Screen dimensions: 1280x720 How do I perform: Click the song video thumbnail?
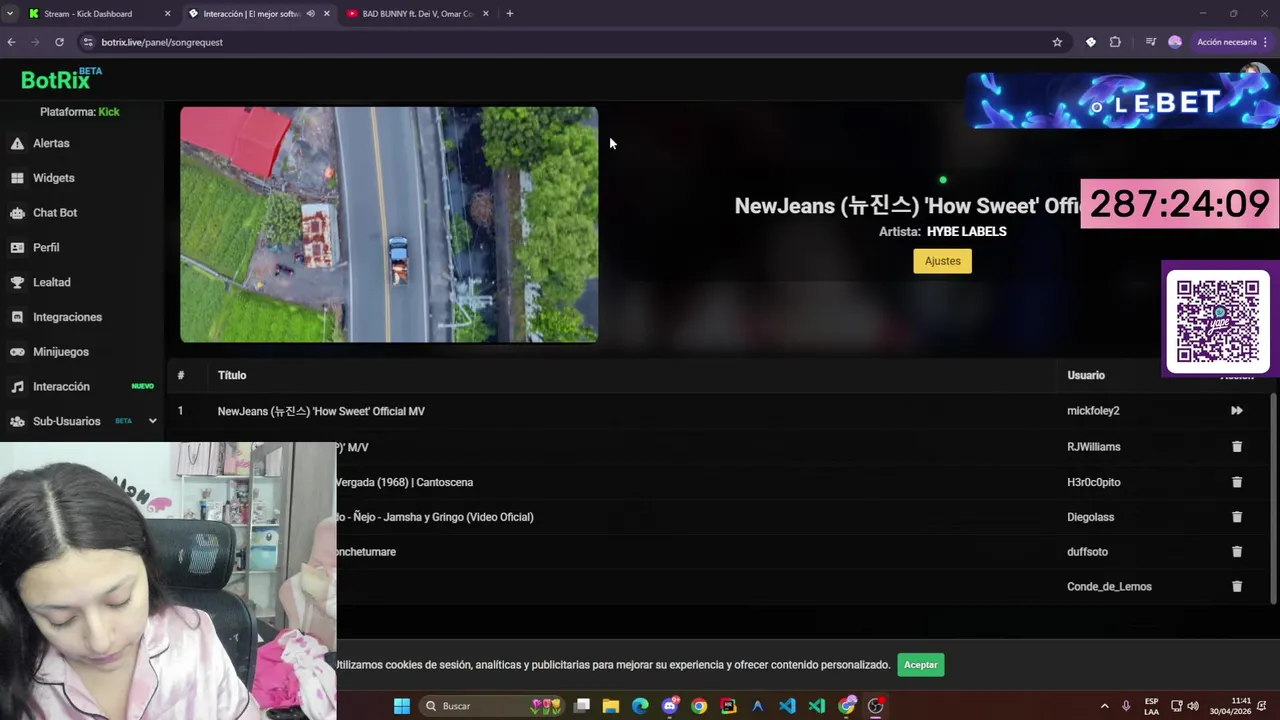click(x=389, y=225)
